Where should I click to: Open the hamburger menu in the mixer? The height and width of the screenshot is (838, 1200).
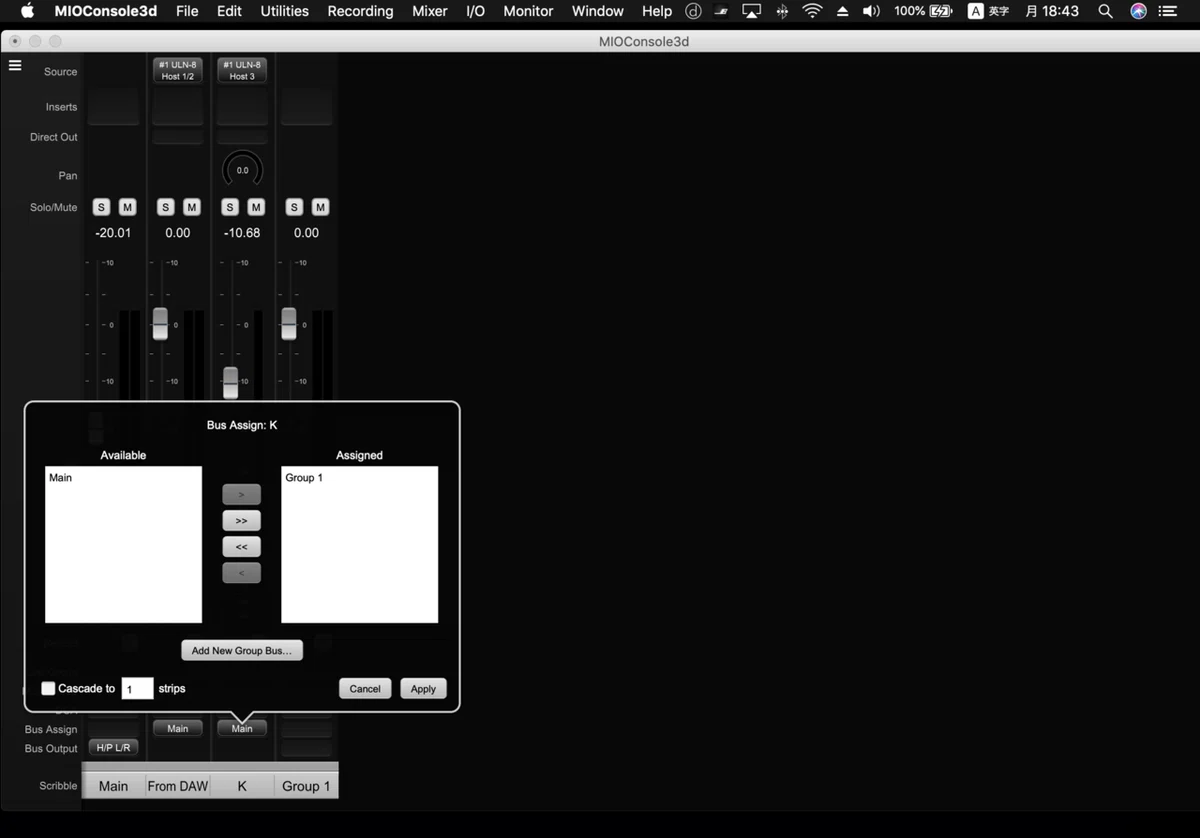pyautogui.click(x=15, y=65)
